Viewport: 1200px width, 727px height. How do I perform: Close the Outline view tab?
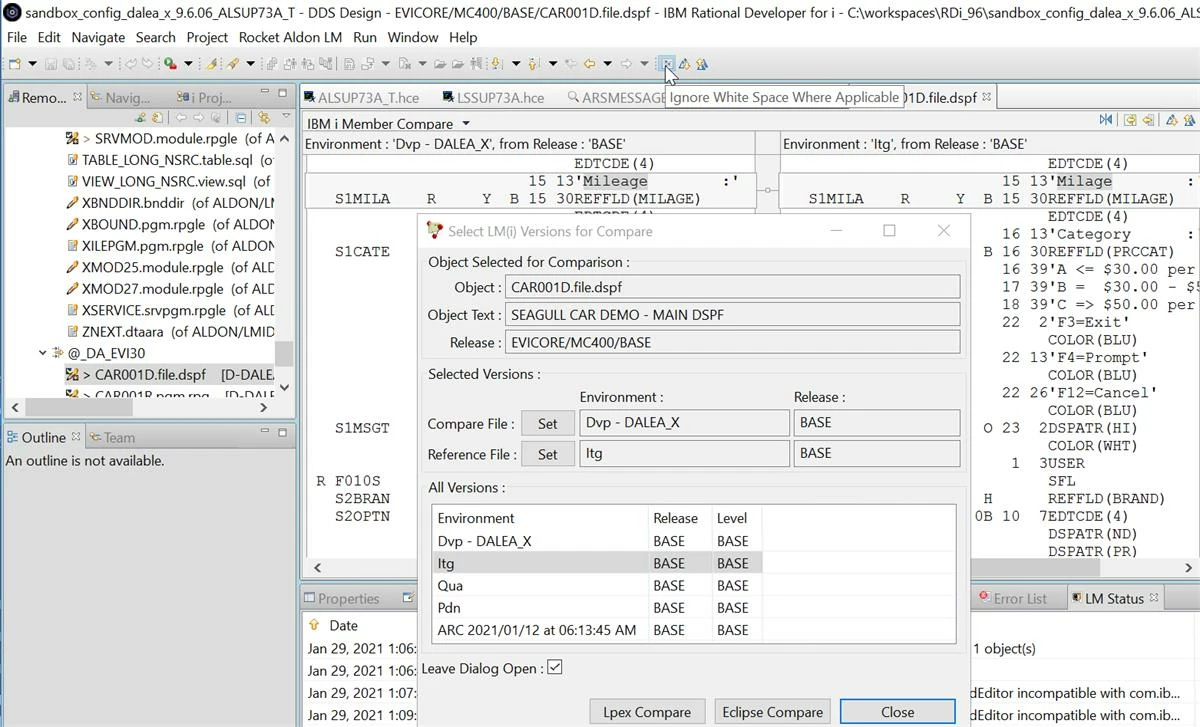tap(76, 437)
